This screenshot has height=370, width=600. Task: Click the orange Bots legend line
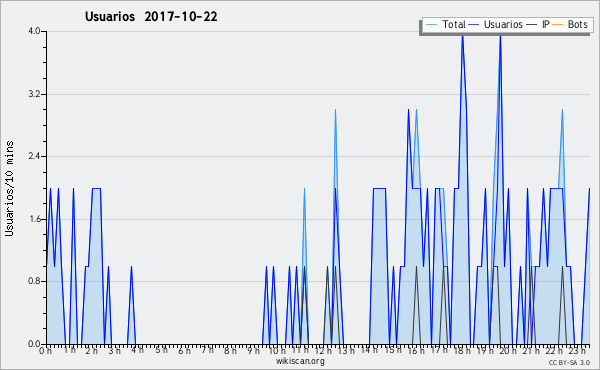pos(558,25)
